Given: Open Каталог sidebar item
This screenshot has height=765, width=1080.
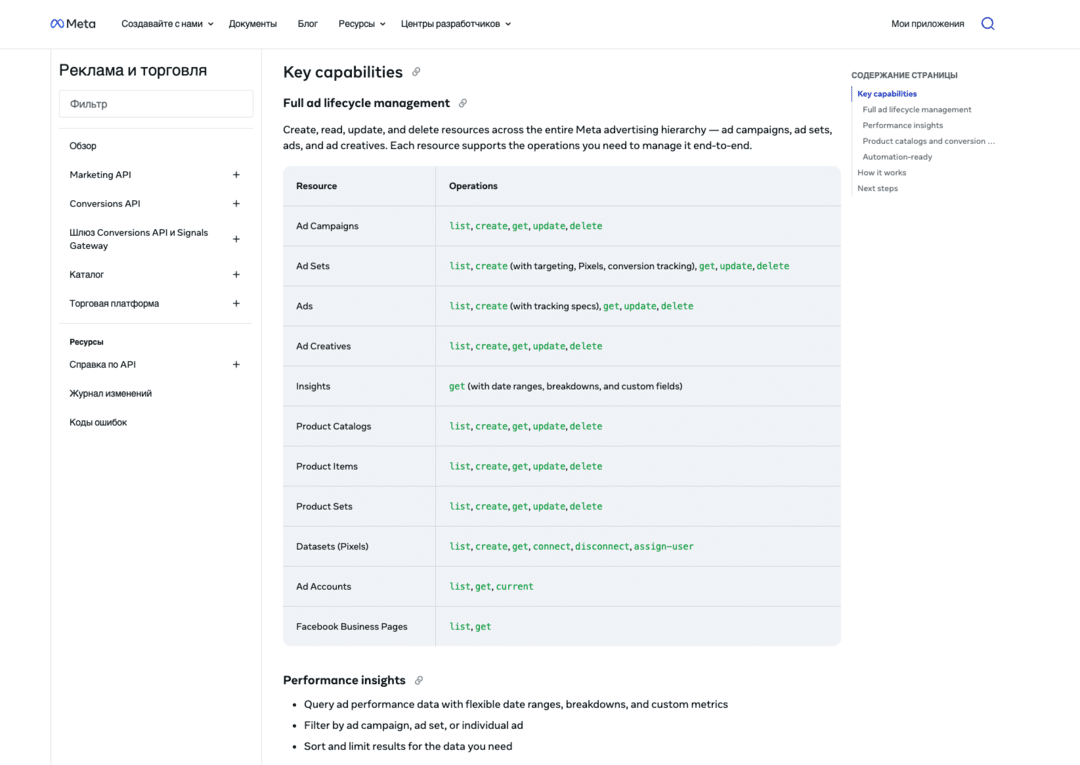Looking at the screenshot, I should 86,275.
